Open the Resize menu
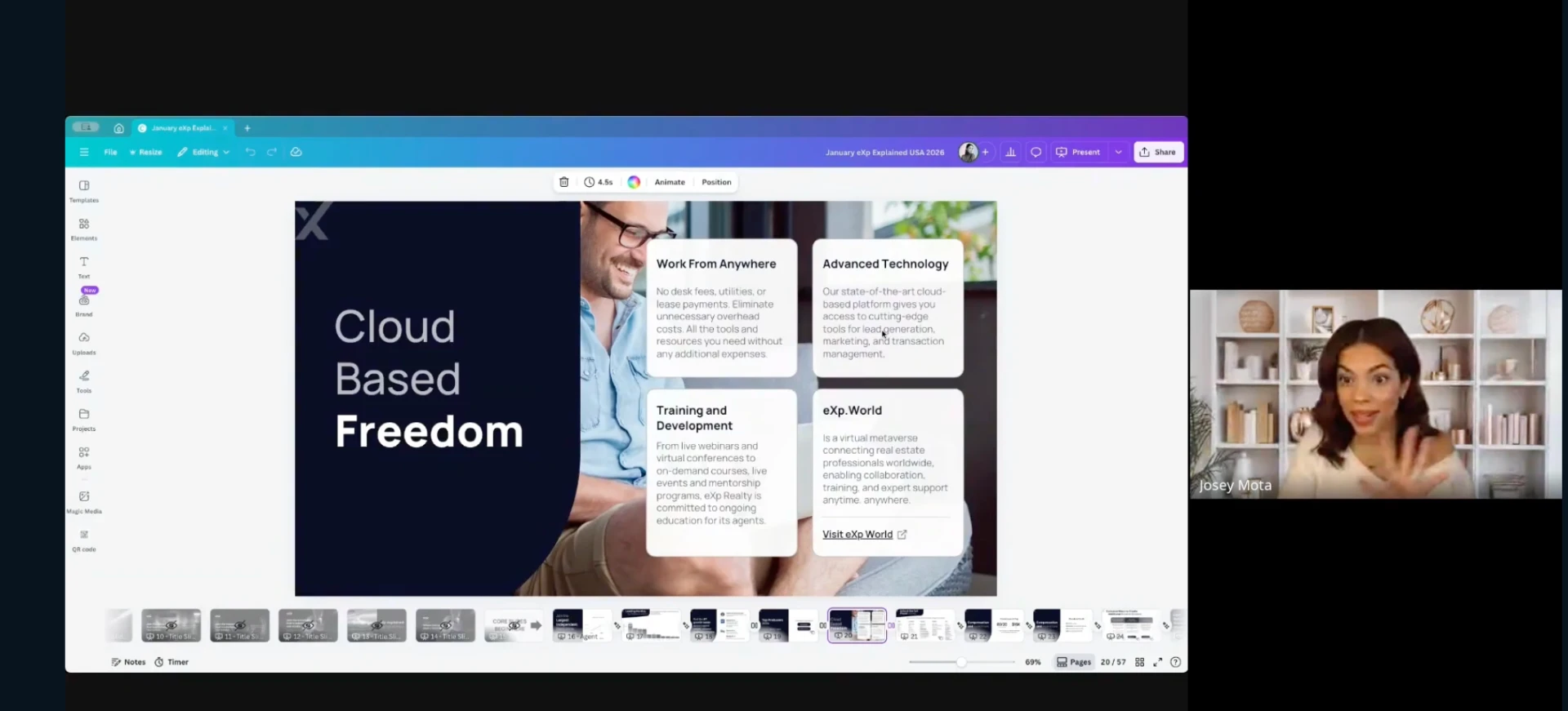Viewport: 1568px width, 711px height. tap(145, 152)
